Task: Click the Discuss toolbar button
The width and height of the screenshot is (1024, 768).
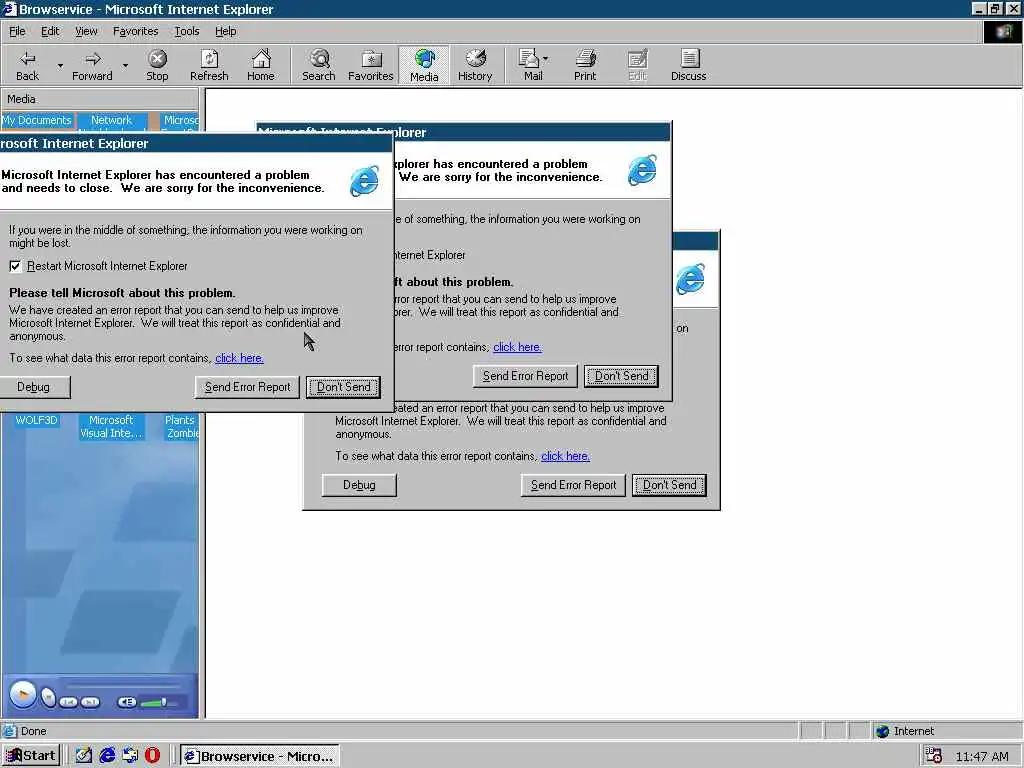Action: [x=688, y=65]
